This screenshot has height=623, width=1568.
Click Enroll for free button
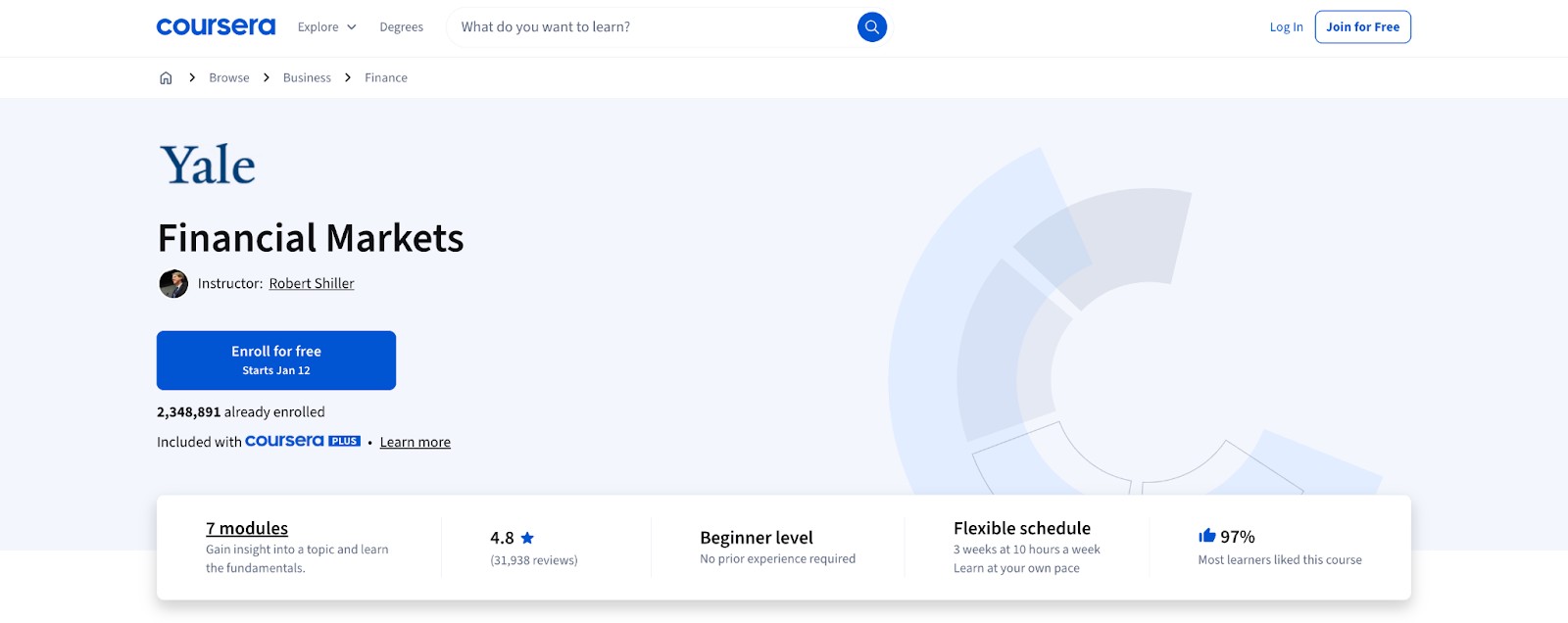(x=276, y=360)
